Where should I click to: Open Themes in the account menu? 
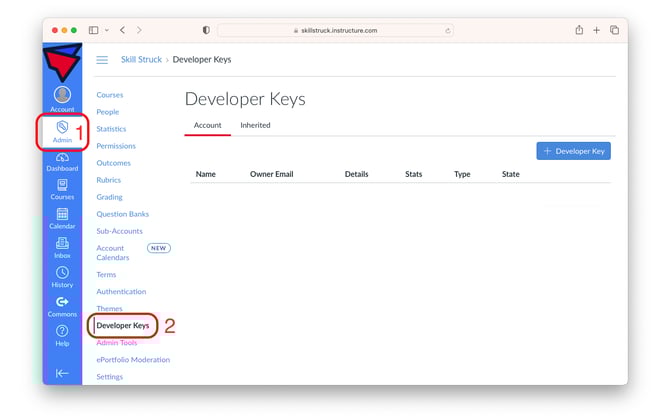109,308
